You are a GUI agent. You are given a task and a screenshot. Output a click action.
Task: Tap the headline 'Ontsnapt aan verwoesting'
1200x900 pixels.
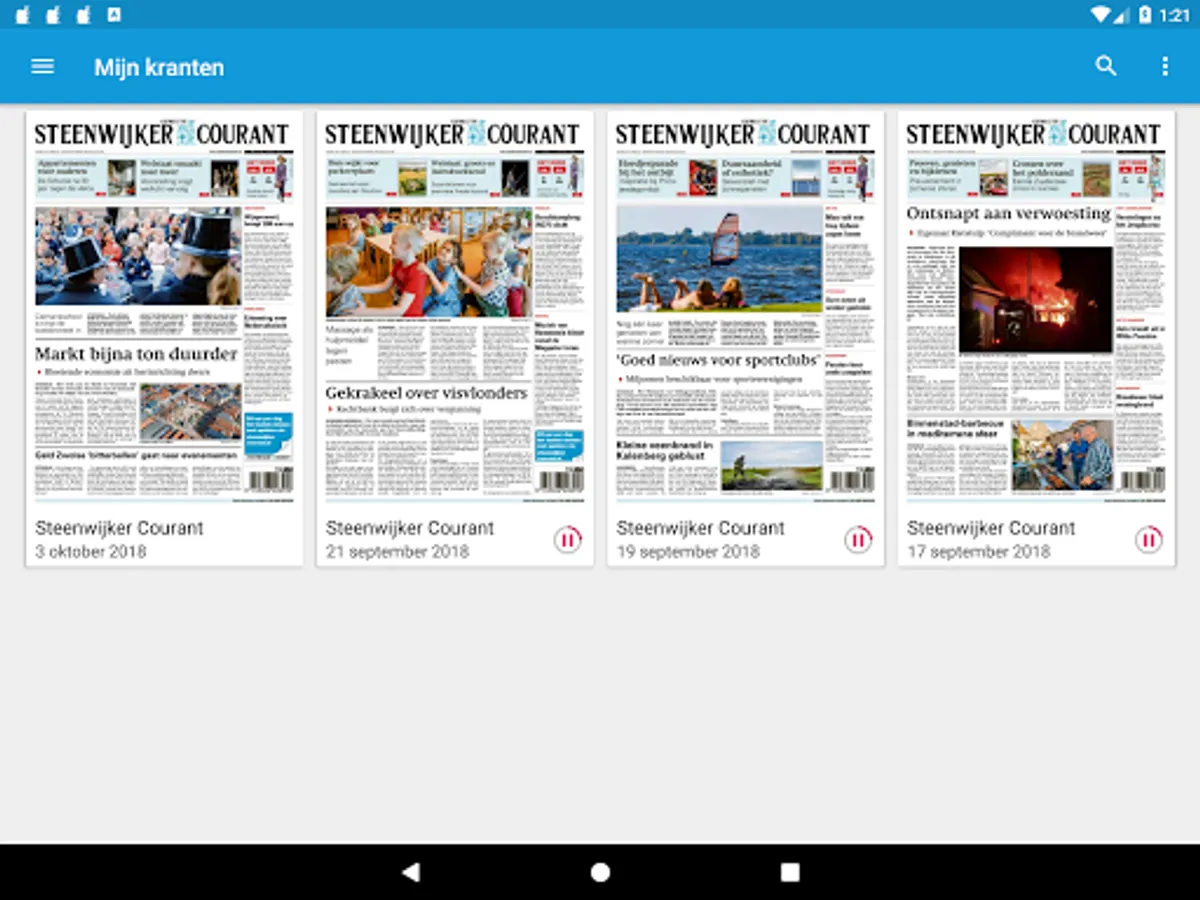[1008, 213]
